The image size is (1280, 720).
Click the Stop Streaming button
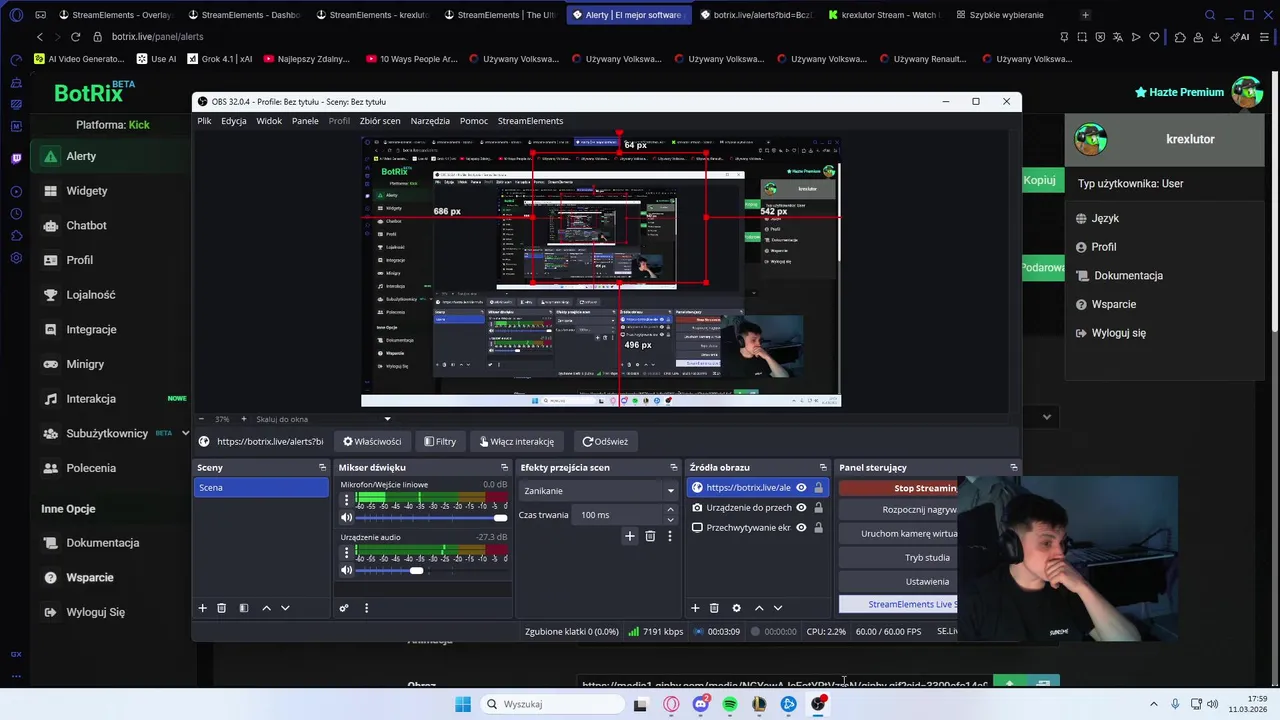pos(898,488)
